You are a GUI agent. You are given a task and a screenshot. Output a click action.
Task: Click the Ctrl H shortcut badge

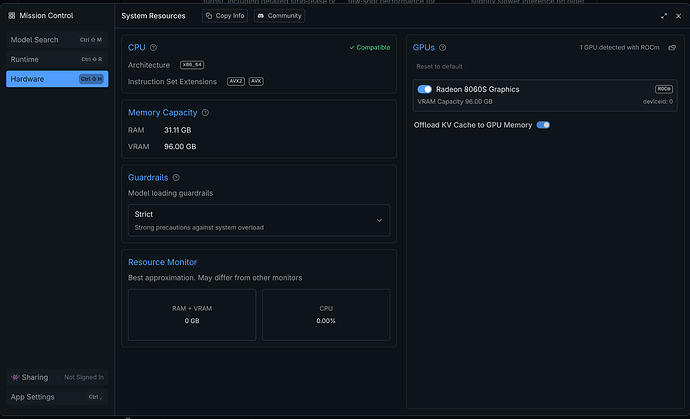[91, 79]
